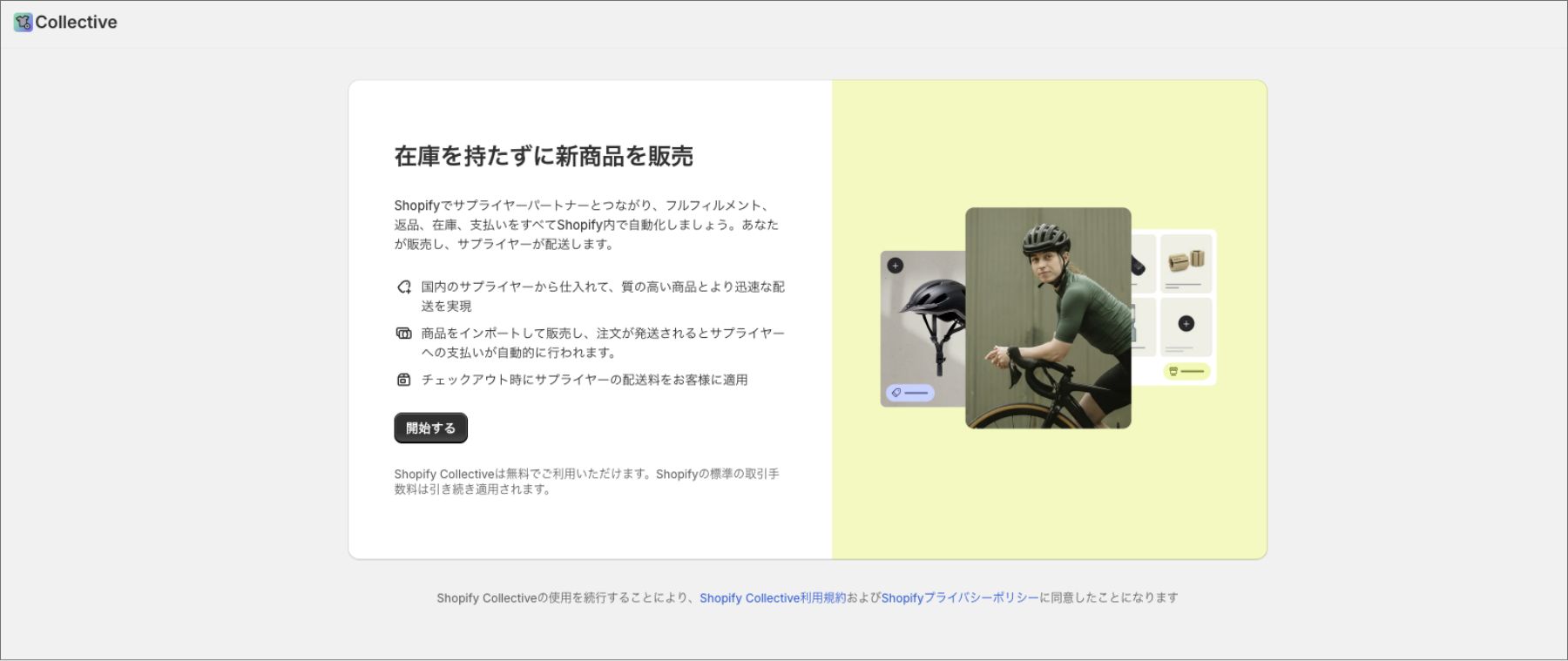Click the bullet about チェックアウト時 shipping rates
Viewport: 1568px width, 661px height.
[x=584, y=380]
